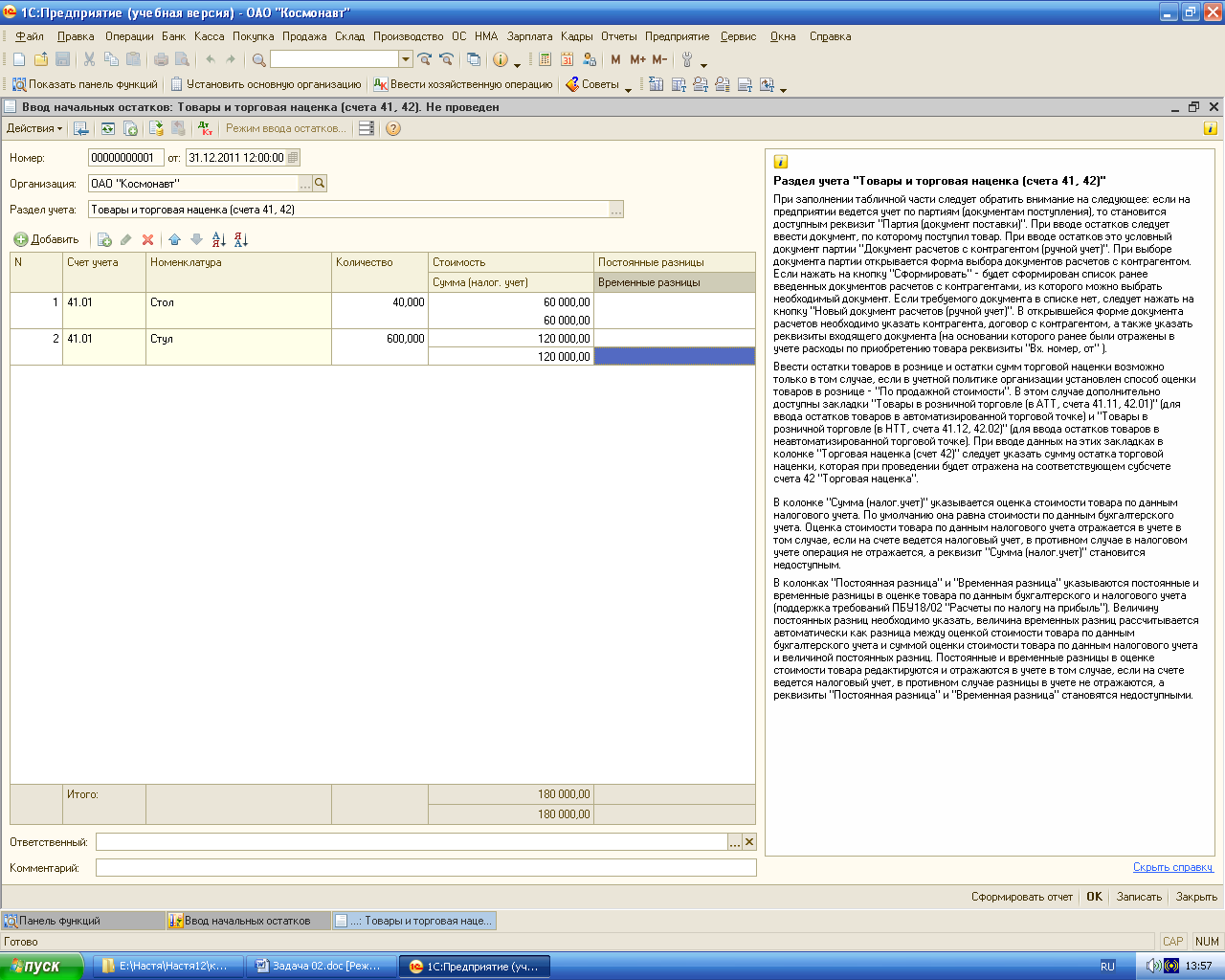Click the Скрыть справку link
Viewport: 1225px width, 980px height.
1172,867
